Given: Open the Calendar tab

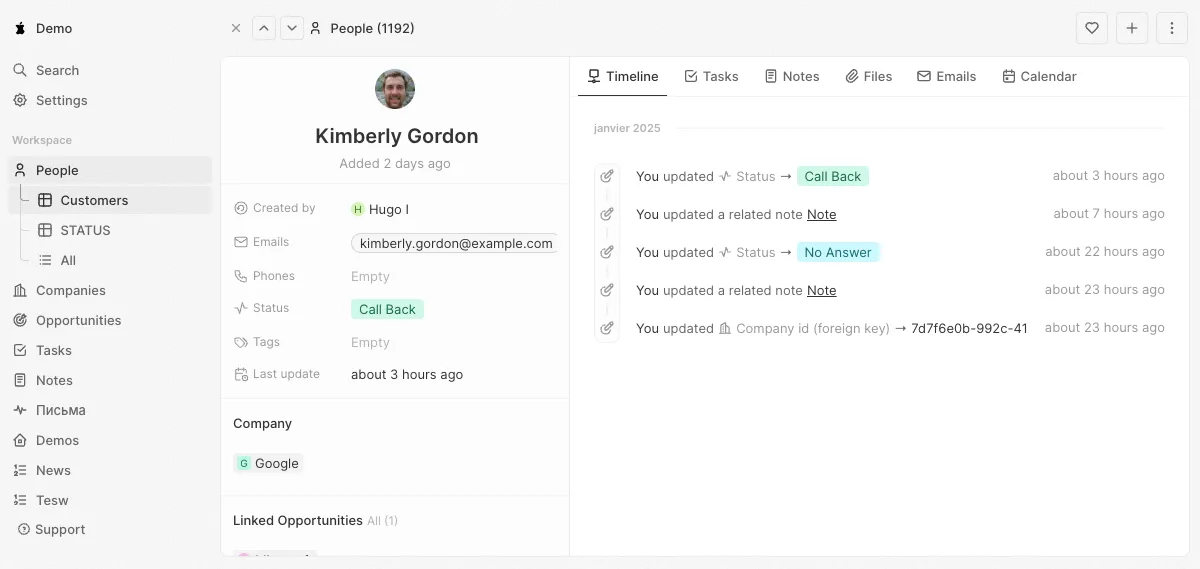Looking at the screenshot, I should (1039, 76).
